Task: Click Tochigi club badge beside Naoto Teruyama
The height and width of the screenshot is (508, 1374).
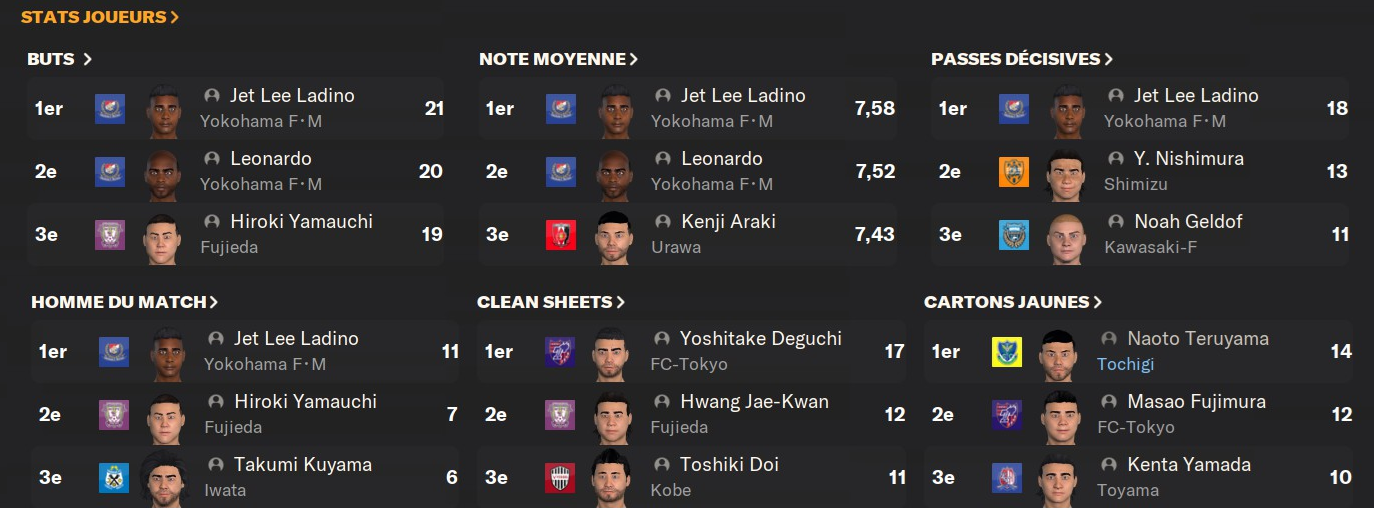Action: point(1007,351)
